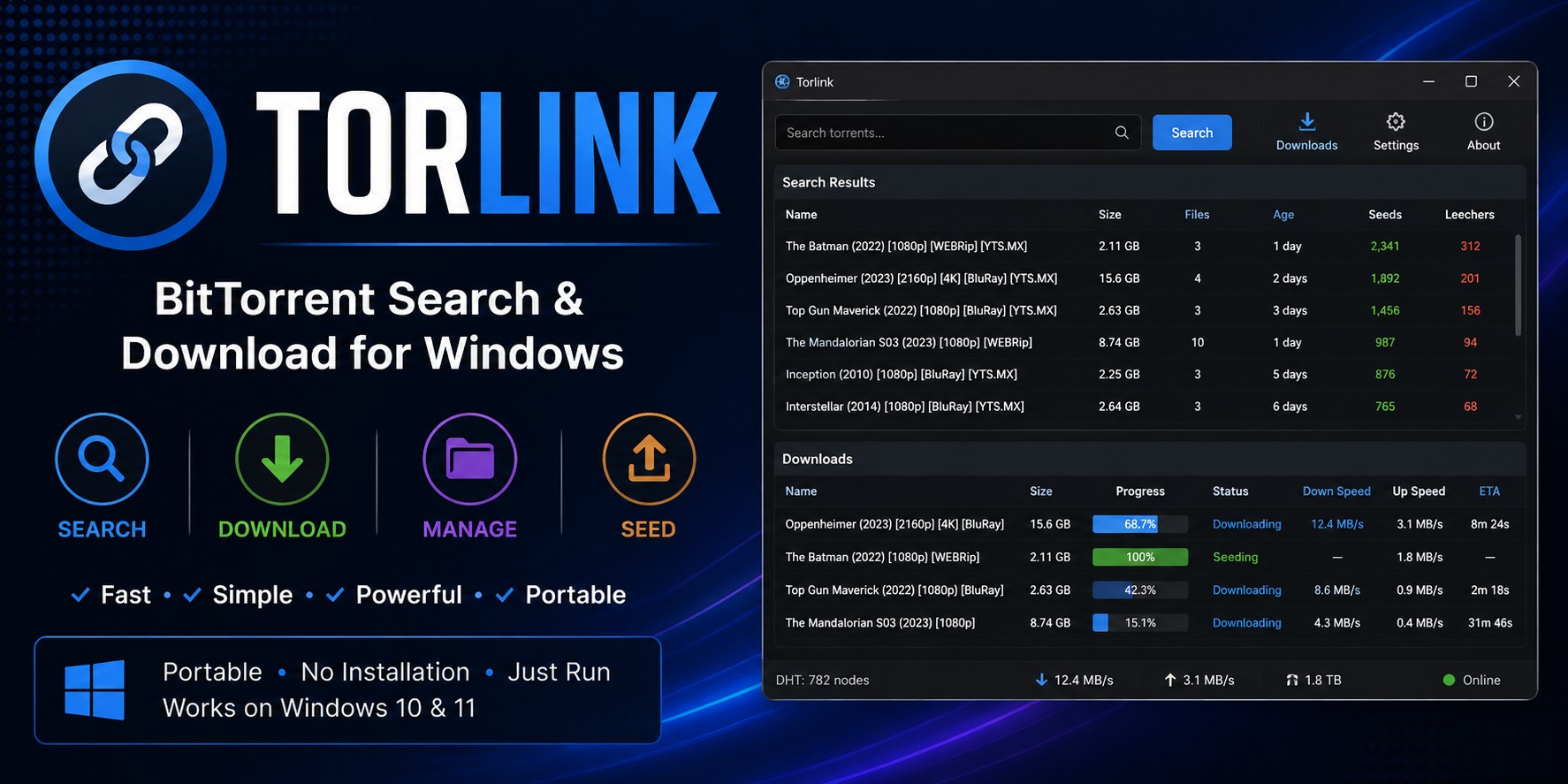The height and width of the screenshot is (784, 1568).
Task: Click the Online text in the status bar
Action: click(x=1481, y=680)
